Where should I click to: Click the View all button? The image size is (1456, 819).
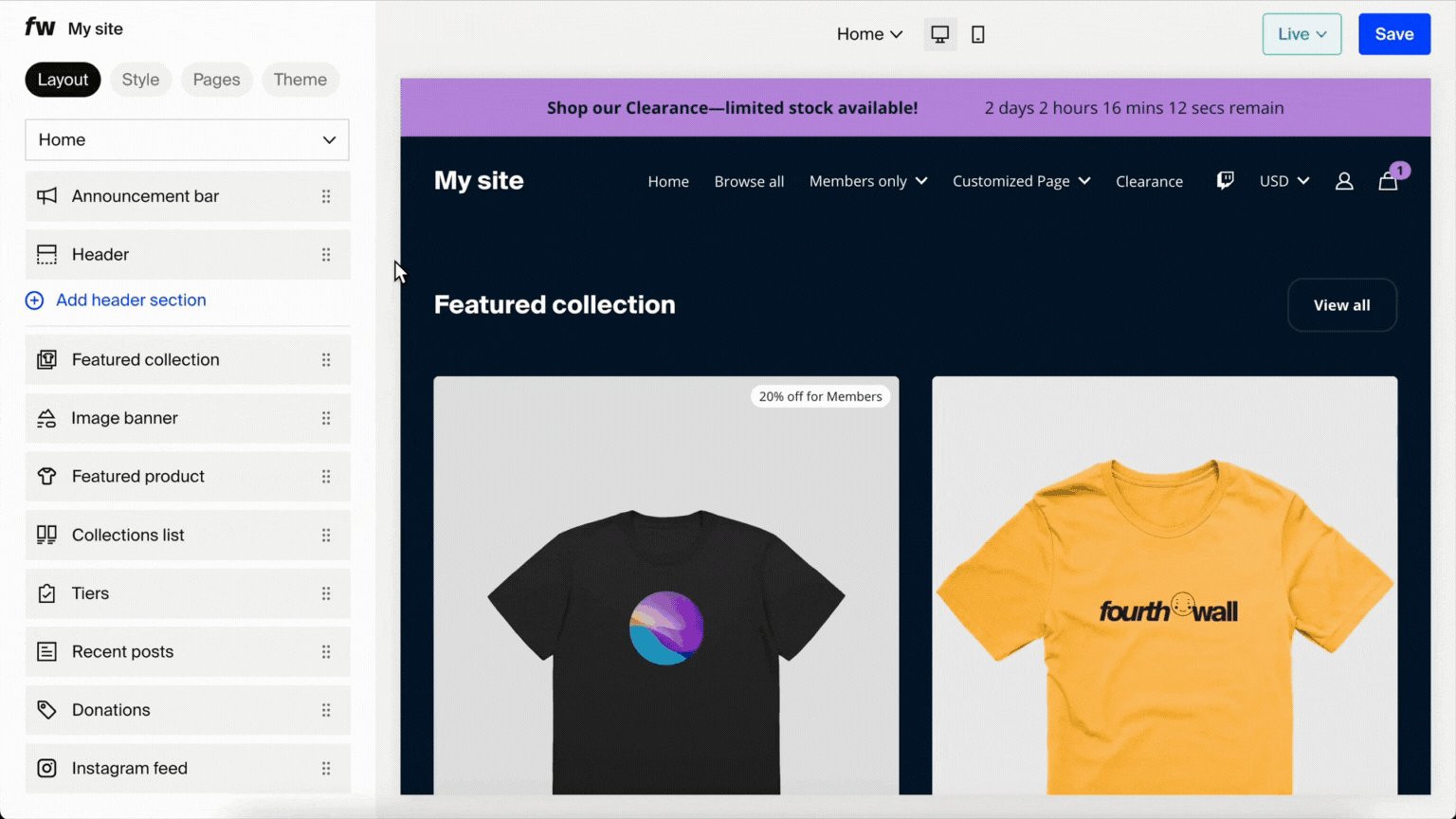pos(1340,305)
